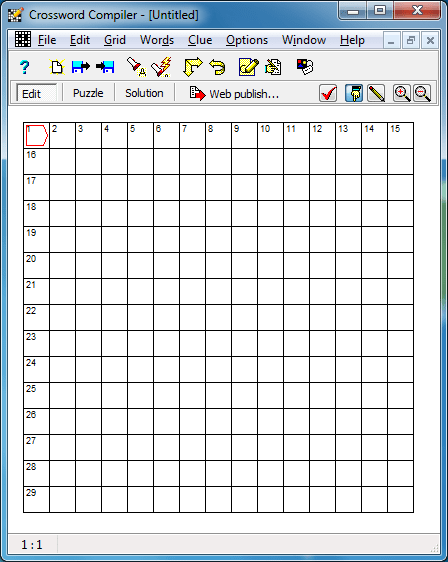This screenshot has height=562, width=448.
Task: Select the grid square numbered 12
Action: [x=323, y=135]
